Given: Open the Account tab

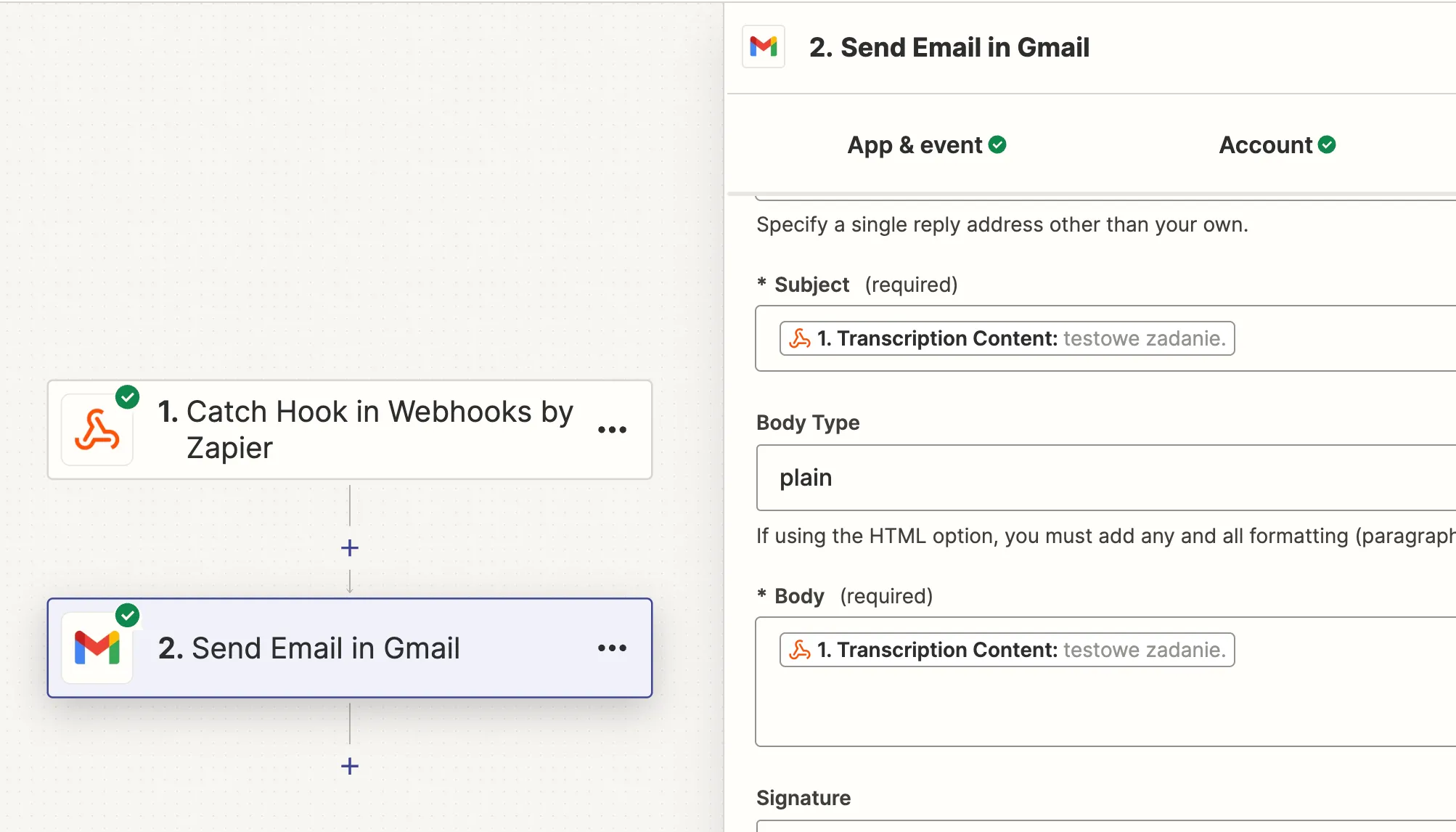Looking at the screenshot, I should point(1277,145).
